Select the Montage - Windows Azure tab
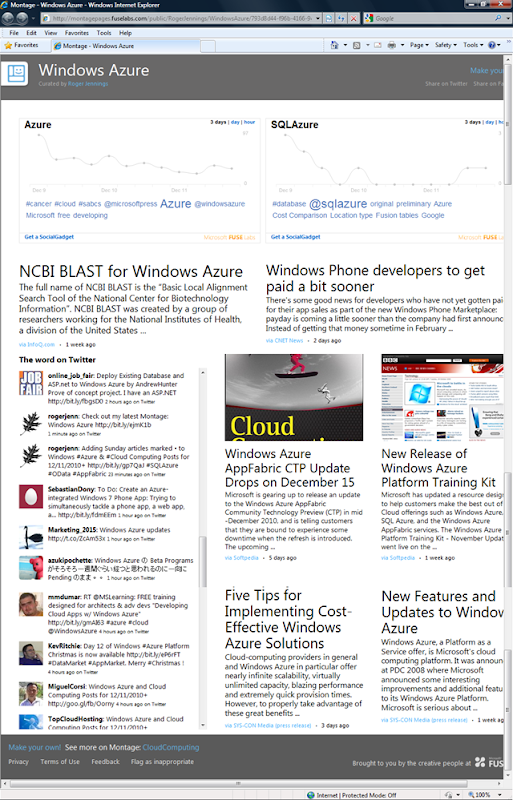Screen dimensions: 513x800 point(126,46)
